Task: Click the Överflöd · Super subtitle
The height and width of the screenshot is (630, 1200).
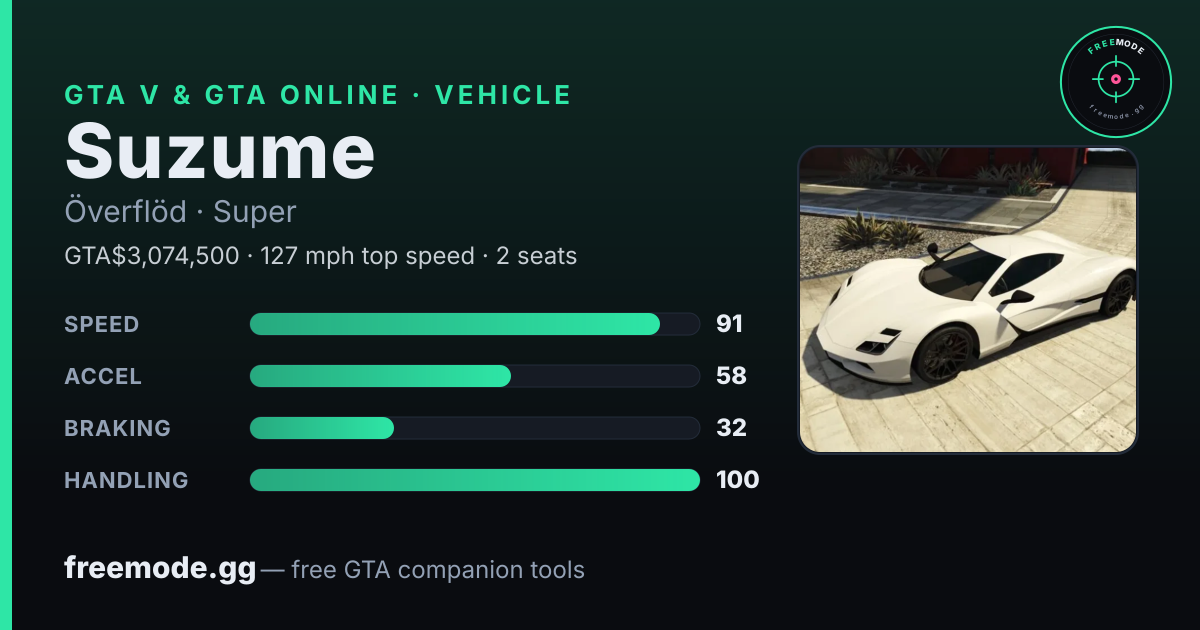Action: click(180, 212)
